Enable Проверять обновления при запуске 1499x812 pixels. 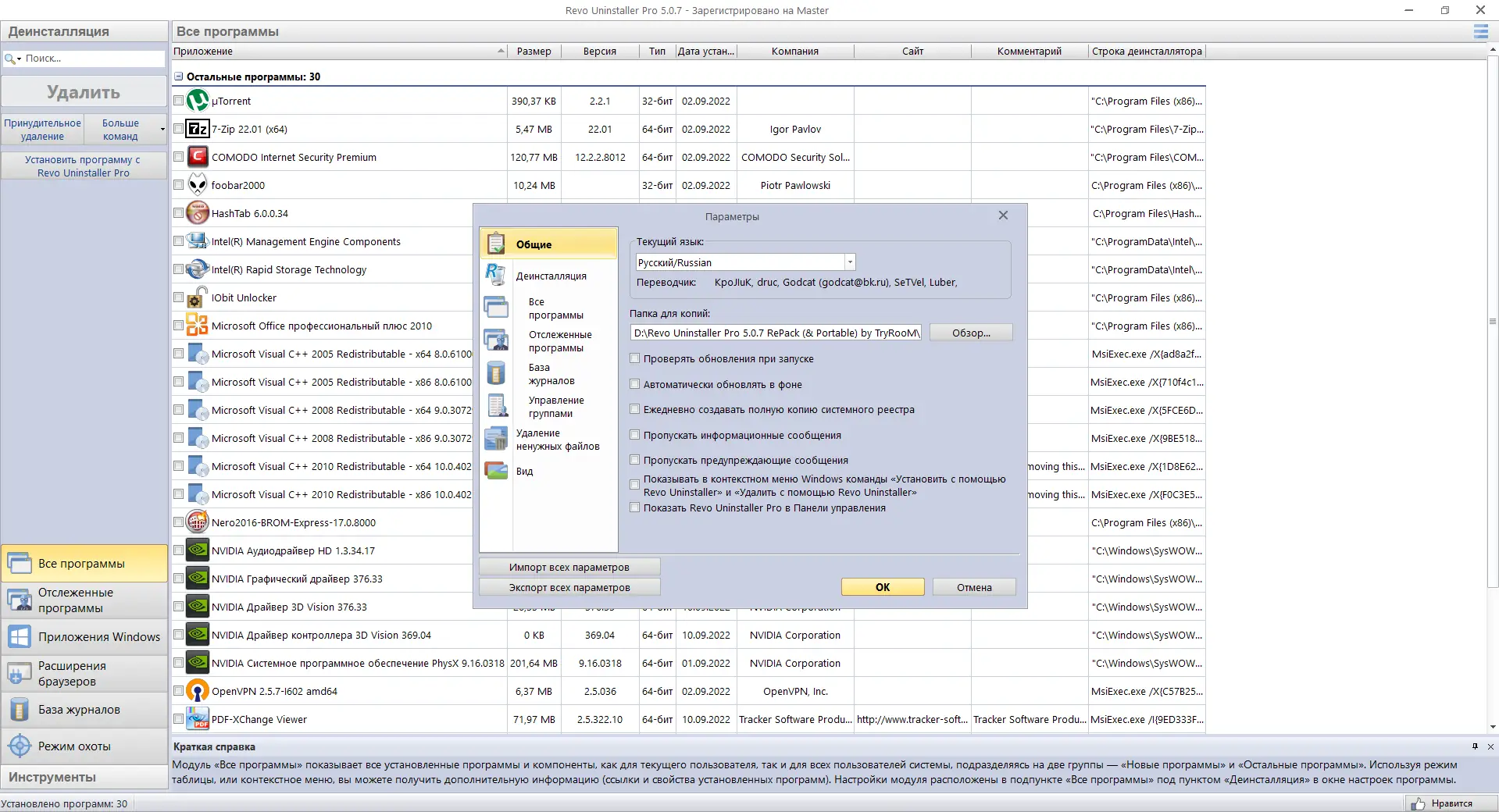(635, 358)
